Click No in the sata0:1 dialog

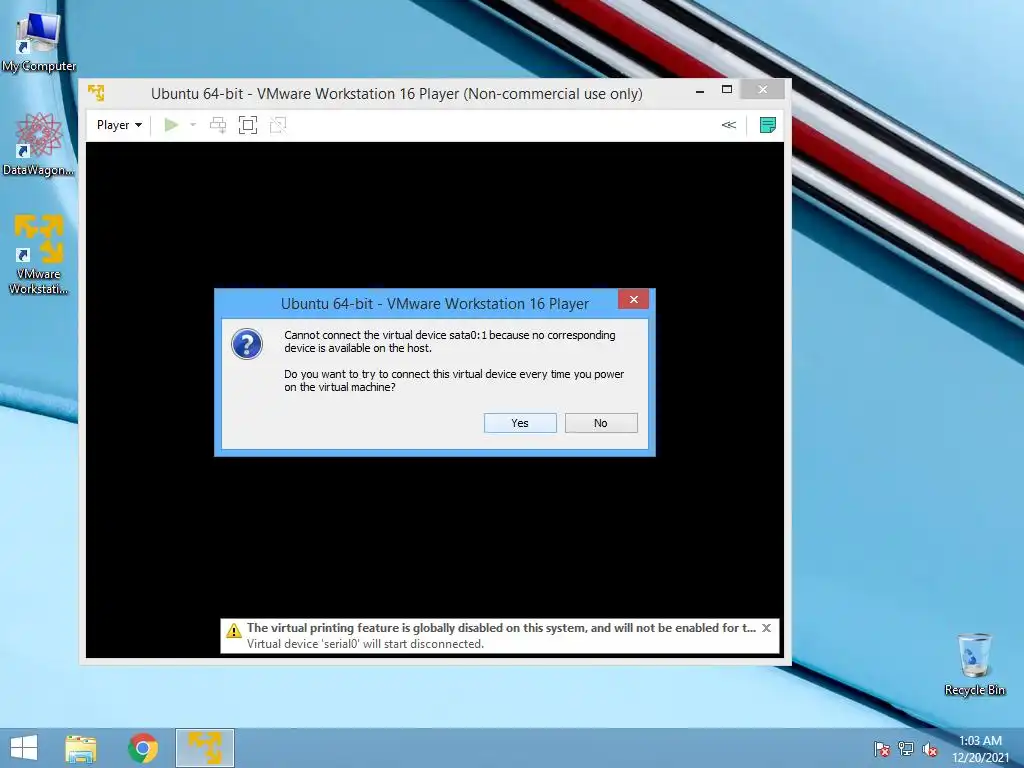[601, 423]
